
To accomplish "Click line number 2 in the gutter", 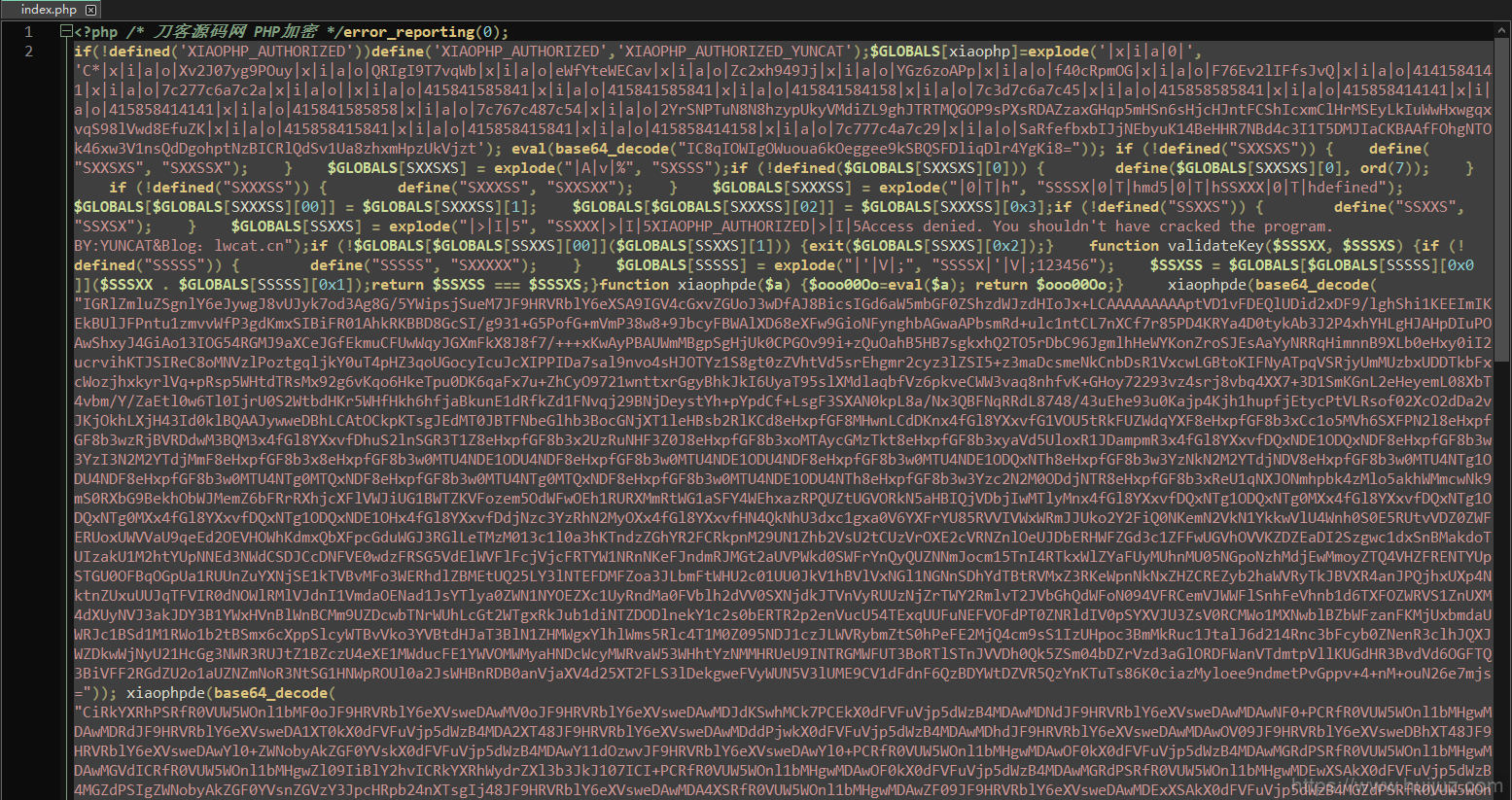I will coord(28,52).
